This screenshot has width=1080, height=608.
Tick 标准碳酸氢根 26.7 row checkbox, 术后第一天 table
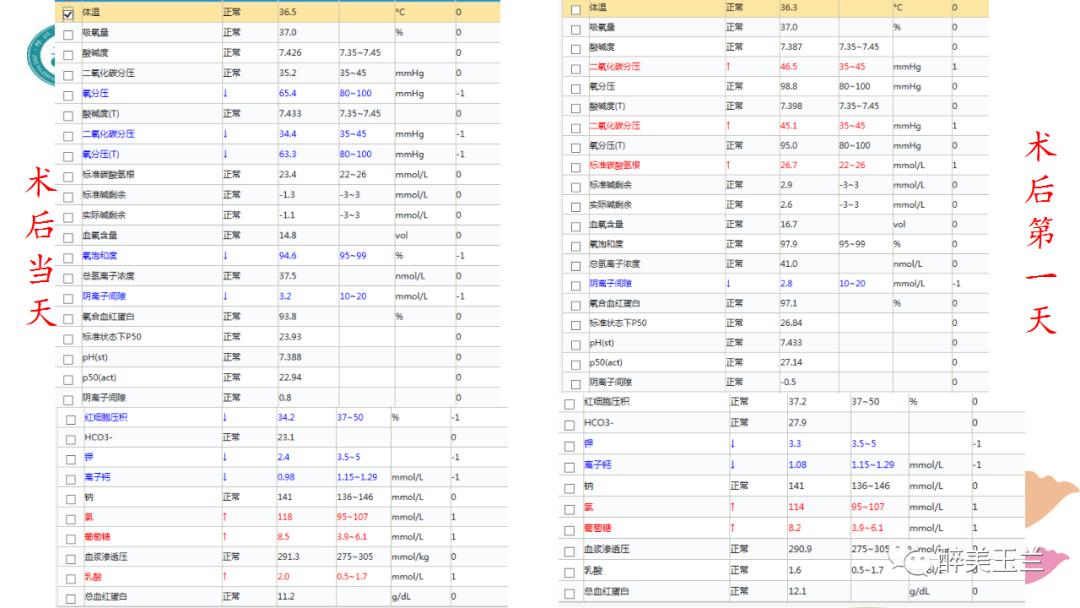click(x=575, y=167)
